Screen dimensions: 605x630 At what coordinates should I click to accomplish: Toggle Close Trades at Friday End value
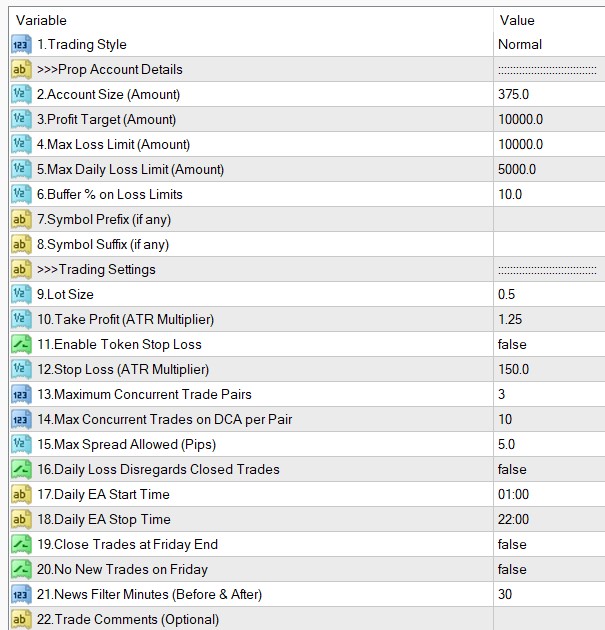[547, 544]
